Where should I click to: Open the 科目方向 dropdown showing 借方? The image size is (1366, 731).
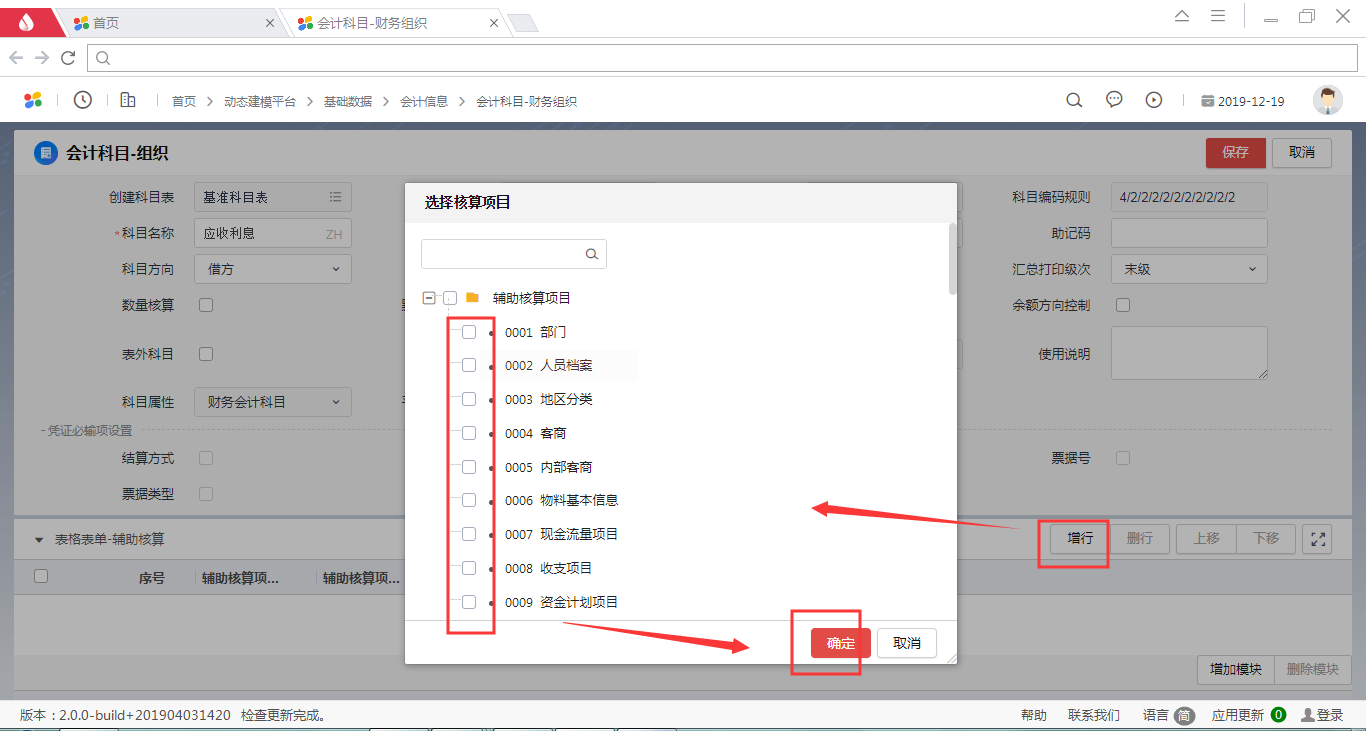click(x=272, y=269)
